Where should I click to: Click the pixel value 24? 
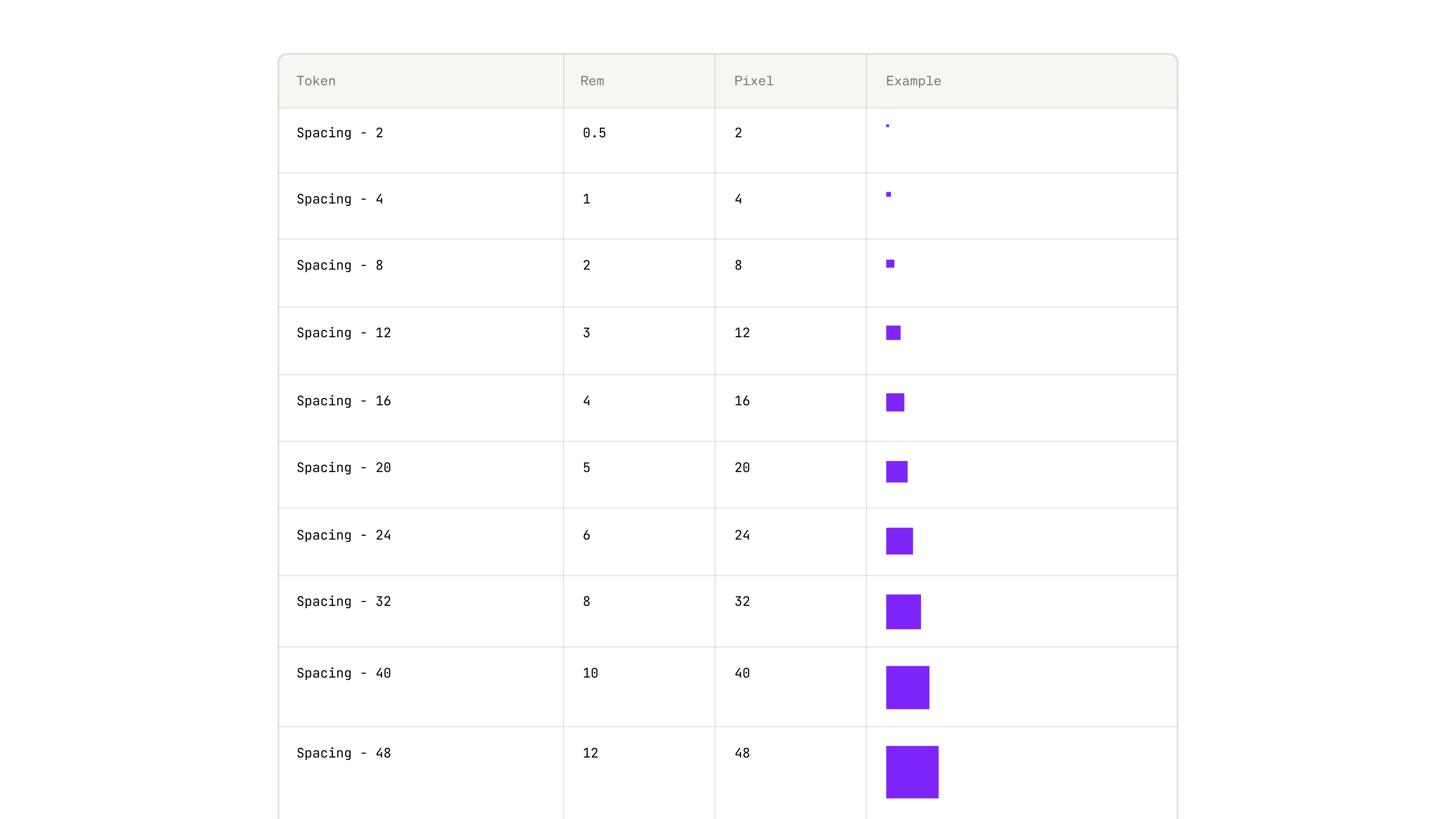pyautogui.click(x=742, y=535)
